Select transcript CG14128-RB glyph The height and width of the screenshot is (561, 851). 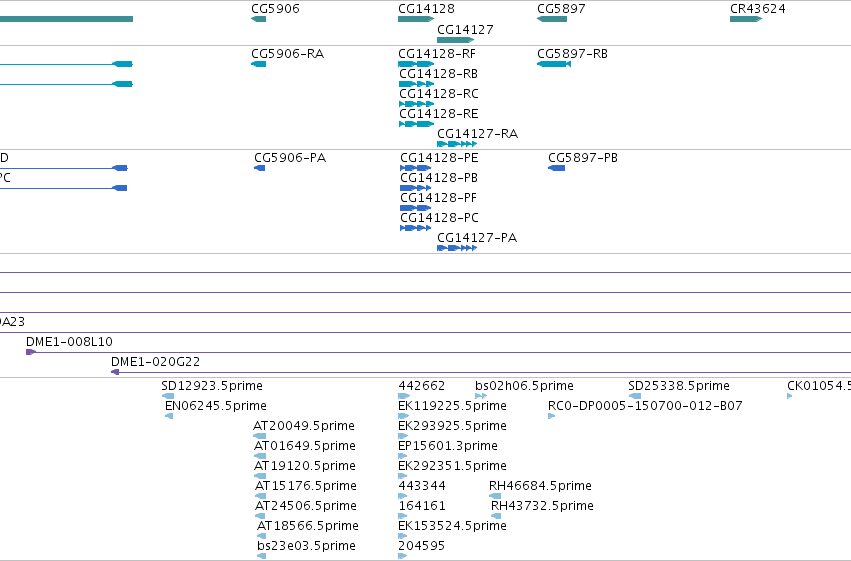click(416, 84)
